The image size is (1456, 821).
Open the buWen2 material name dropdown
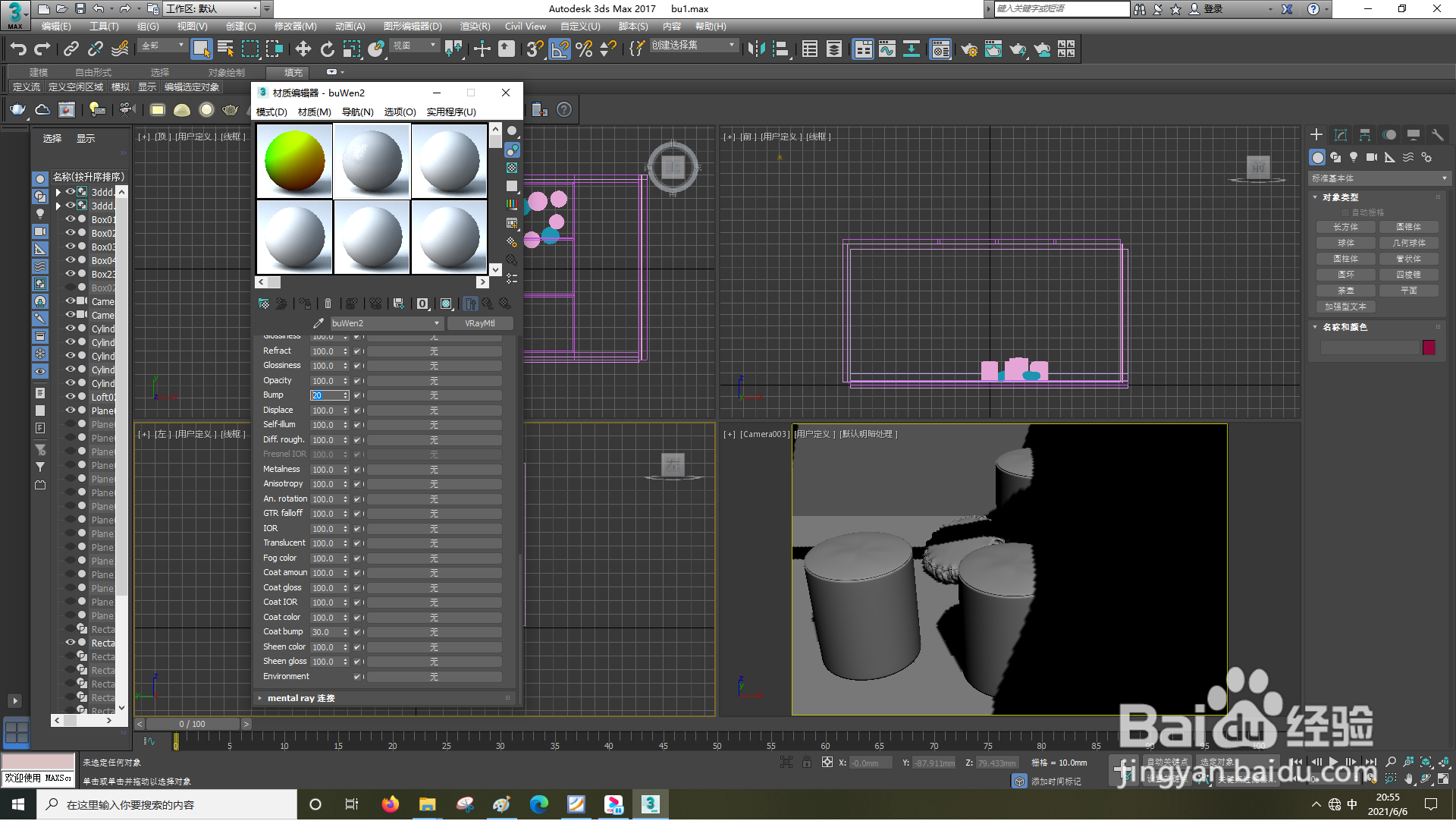pos(436,323)
